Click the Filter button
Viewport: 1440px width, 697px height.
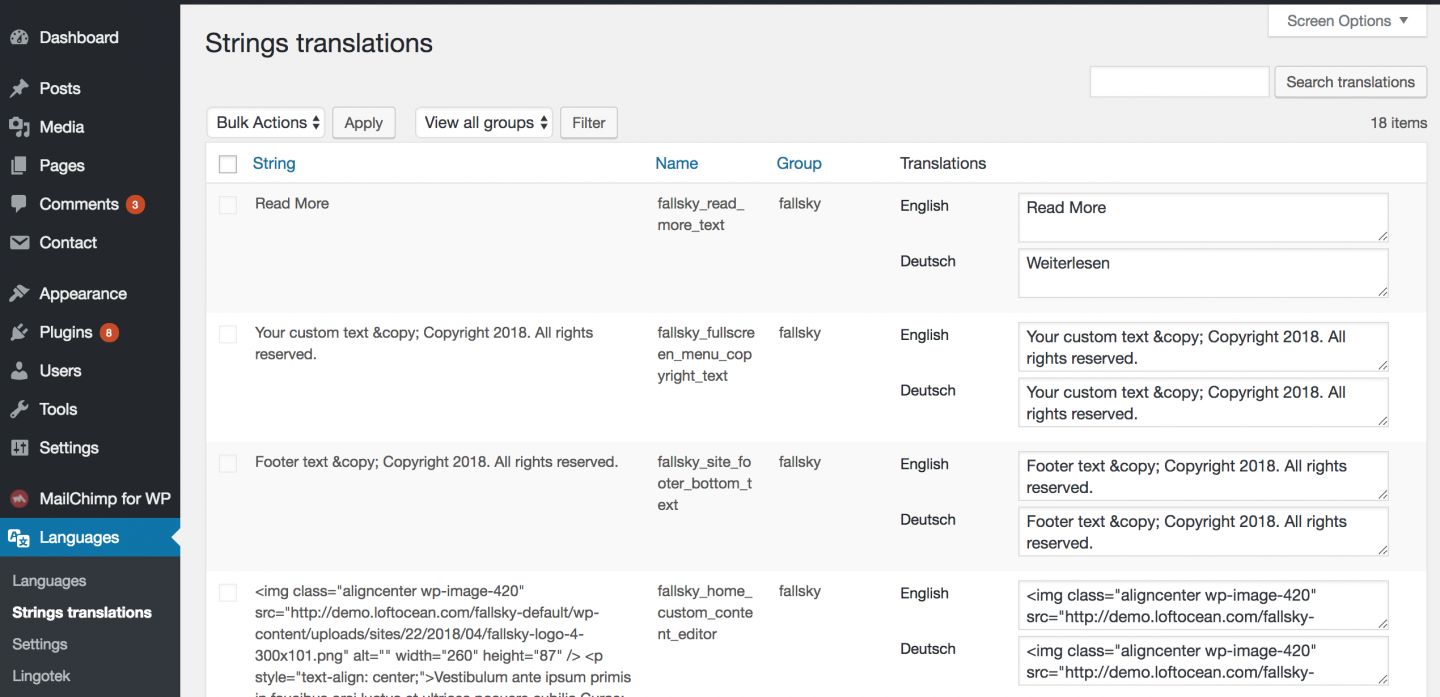(x=588, y=123)
